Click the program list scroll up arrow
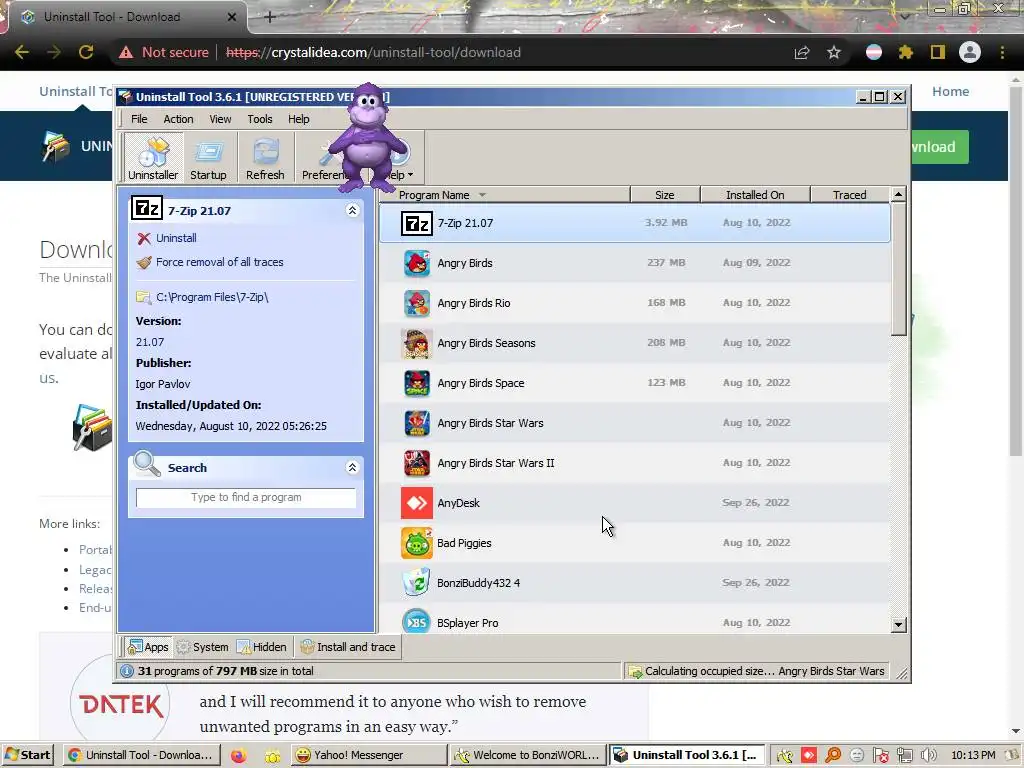The image size is (1024, 768). click(899, 195)
